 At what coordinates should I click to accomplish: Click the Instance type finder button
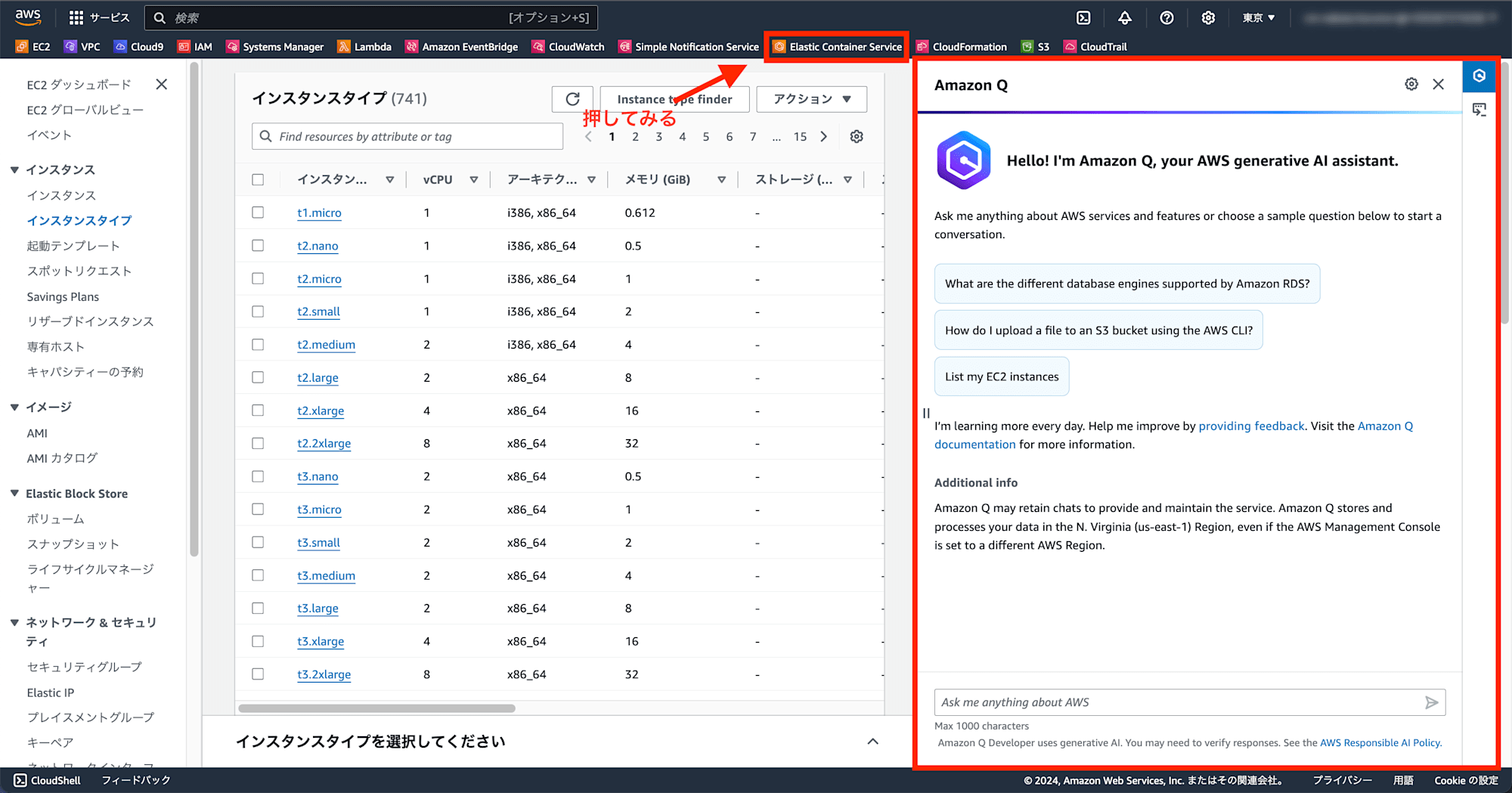click(674, 99)
